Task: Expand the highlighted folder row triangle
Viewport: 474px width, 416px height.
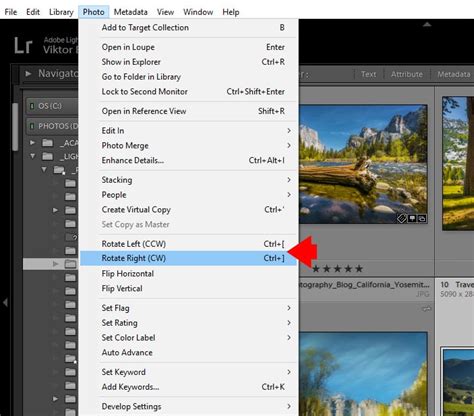Action: tap(55, 264)
